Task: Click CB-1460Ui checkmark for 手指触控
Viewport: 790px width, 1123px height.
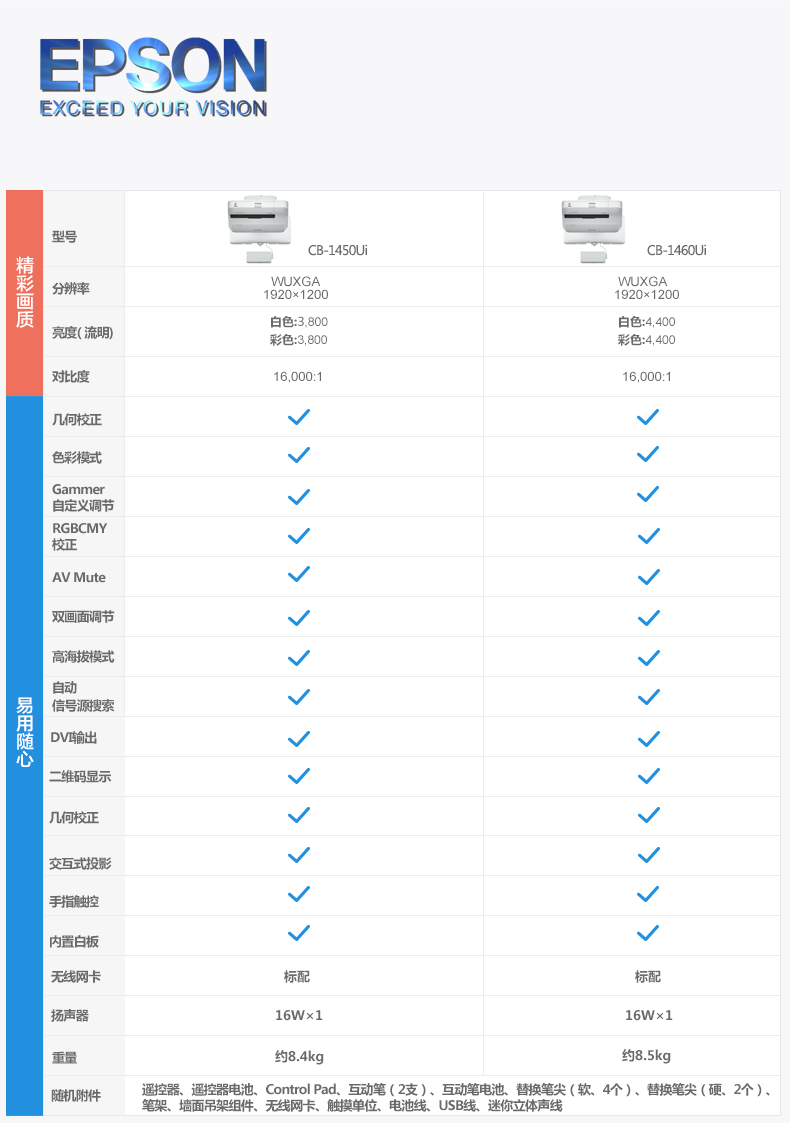Action: (647, 894)
